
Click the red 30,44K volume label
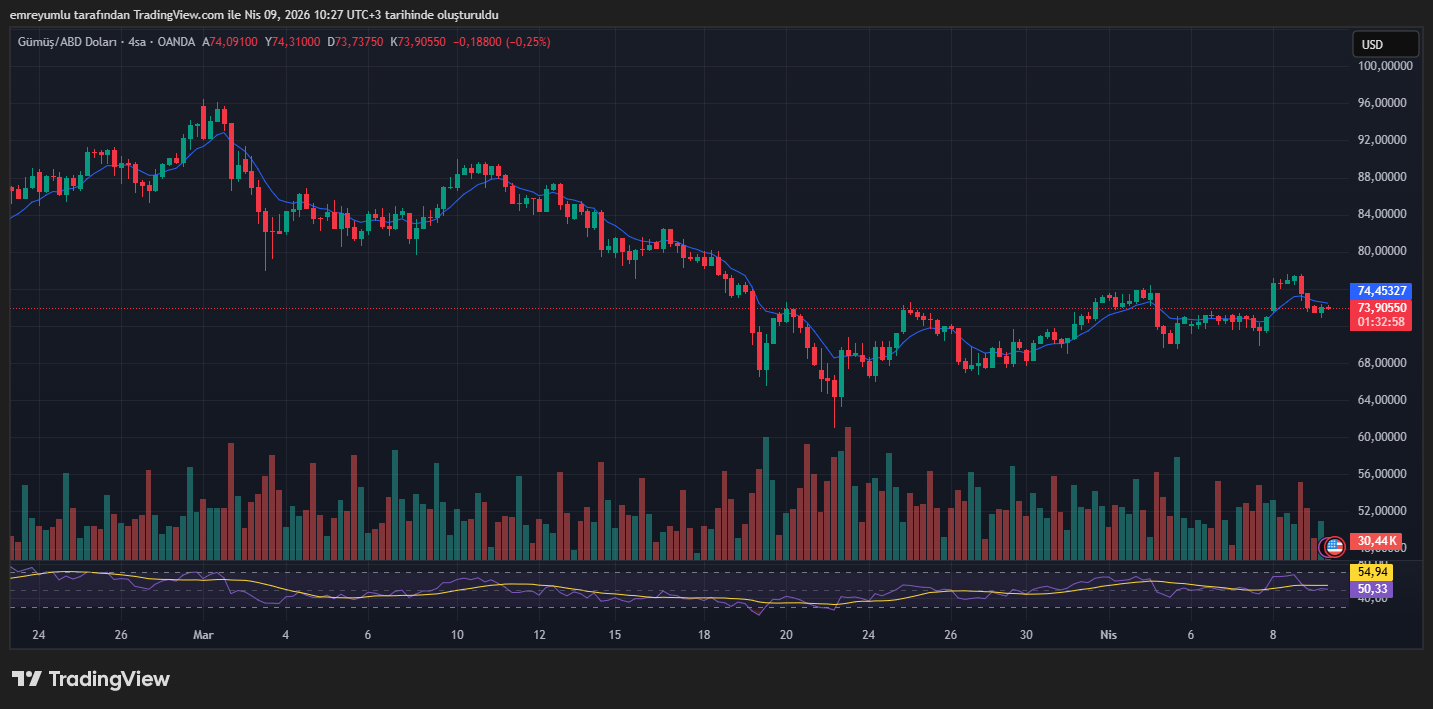tap(1379, 541)
